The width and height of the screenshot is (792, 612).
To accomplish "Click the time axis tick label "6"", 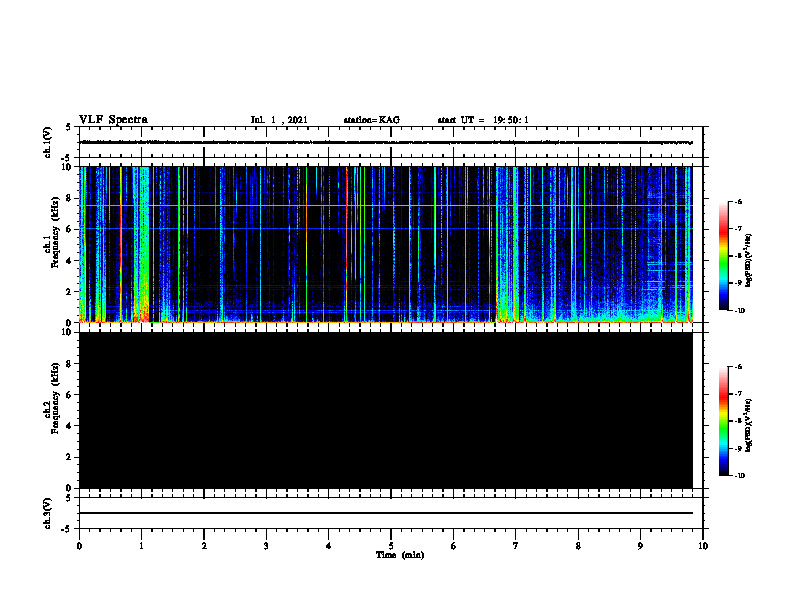I will (x=453, y=546).
